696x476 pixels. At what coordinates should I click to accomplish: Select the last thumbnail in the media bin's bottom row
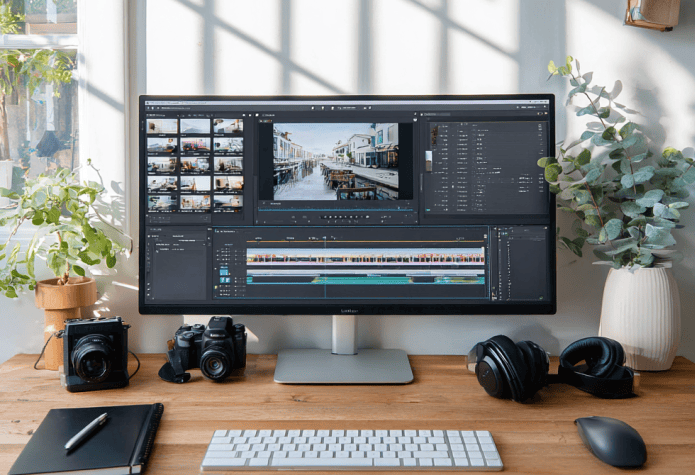click(x=228, y=202)
